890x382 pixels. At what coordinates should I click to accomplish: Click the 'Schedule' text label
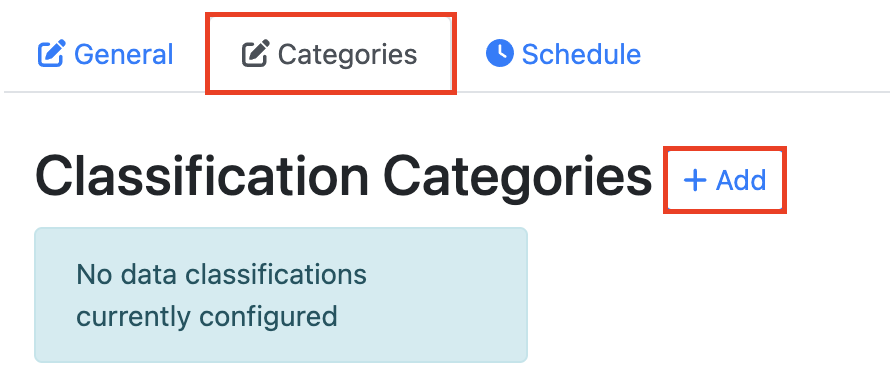tap(581, 54)
